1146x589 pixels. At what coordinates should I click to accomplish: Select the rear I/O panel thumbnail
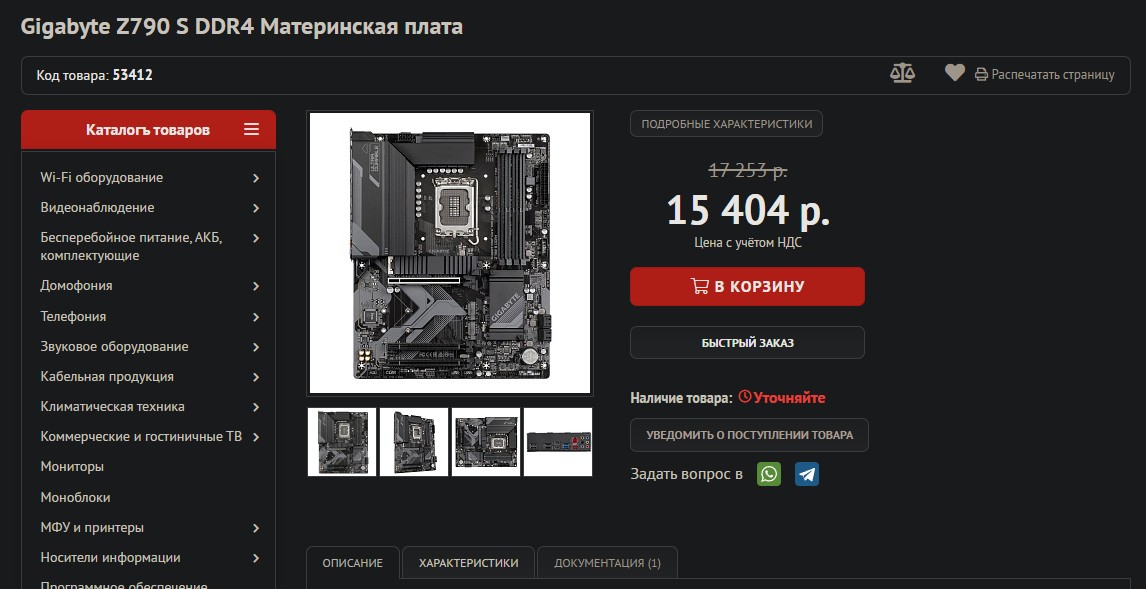[x=558, y=442]
